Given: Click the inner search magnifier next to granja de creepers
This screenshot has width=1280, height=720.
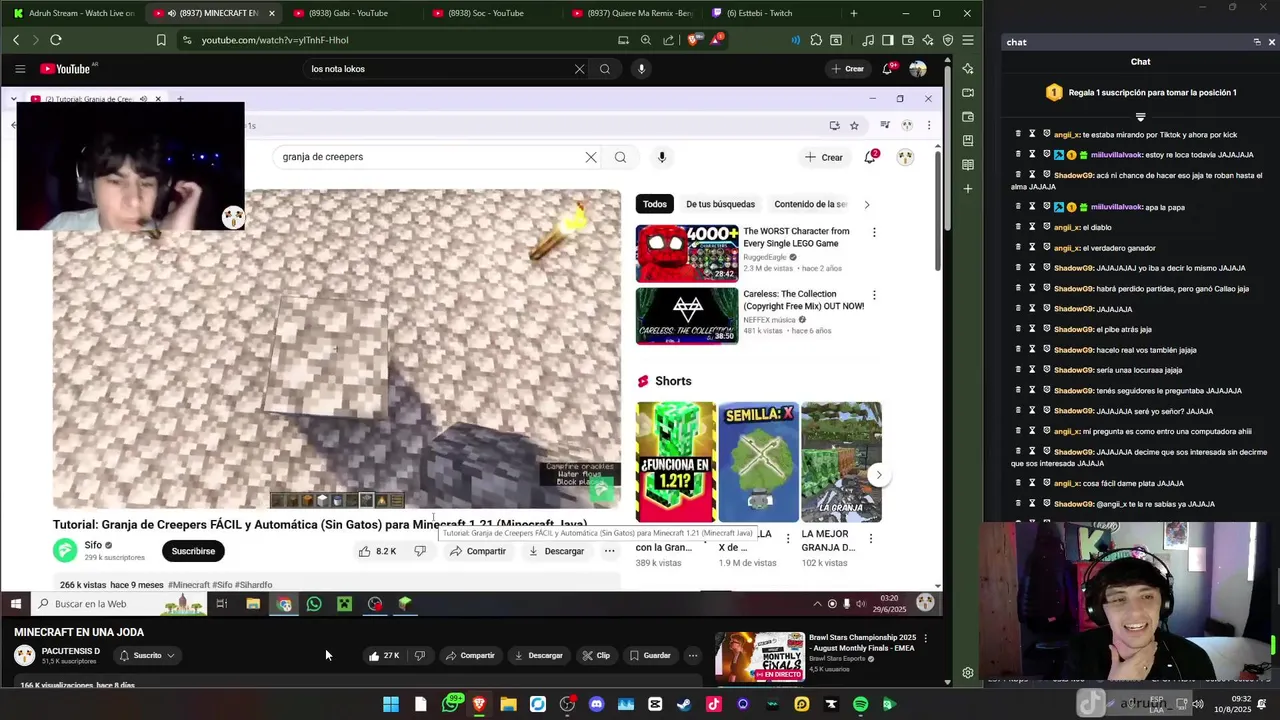Looking at the screenshot, I should point(620,157).
